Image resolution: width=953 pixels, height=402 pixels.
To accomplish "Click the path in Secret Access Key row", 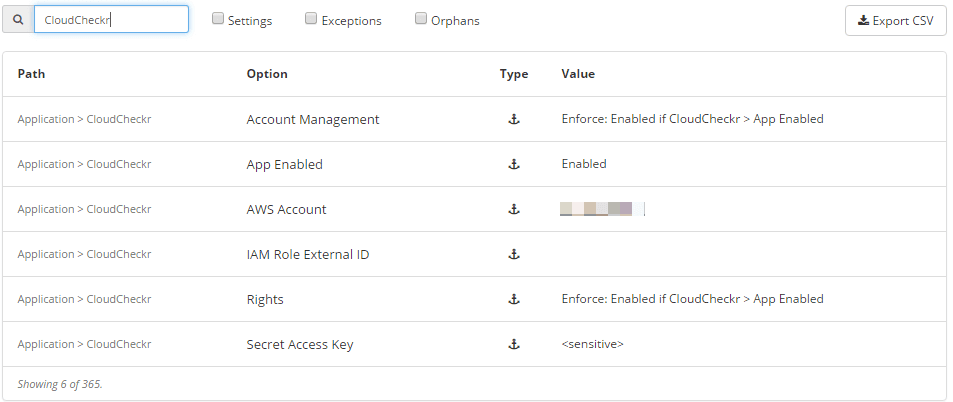I will tap(84, 344).
